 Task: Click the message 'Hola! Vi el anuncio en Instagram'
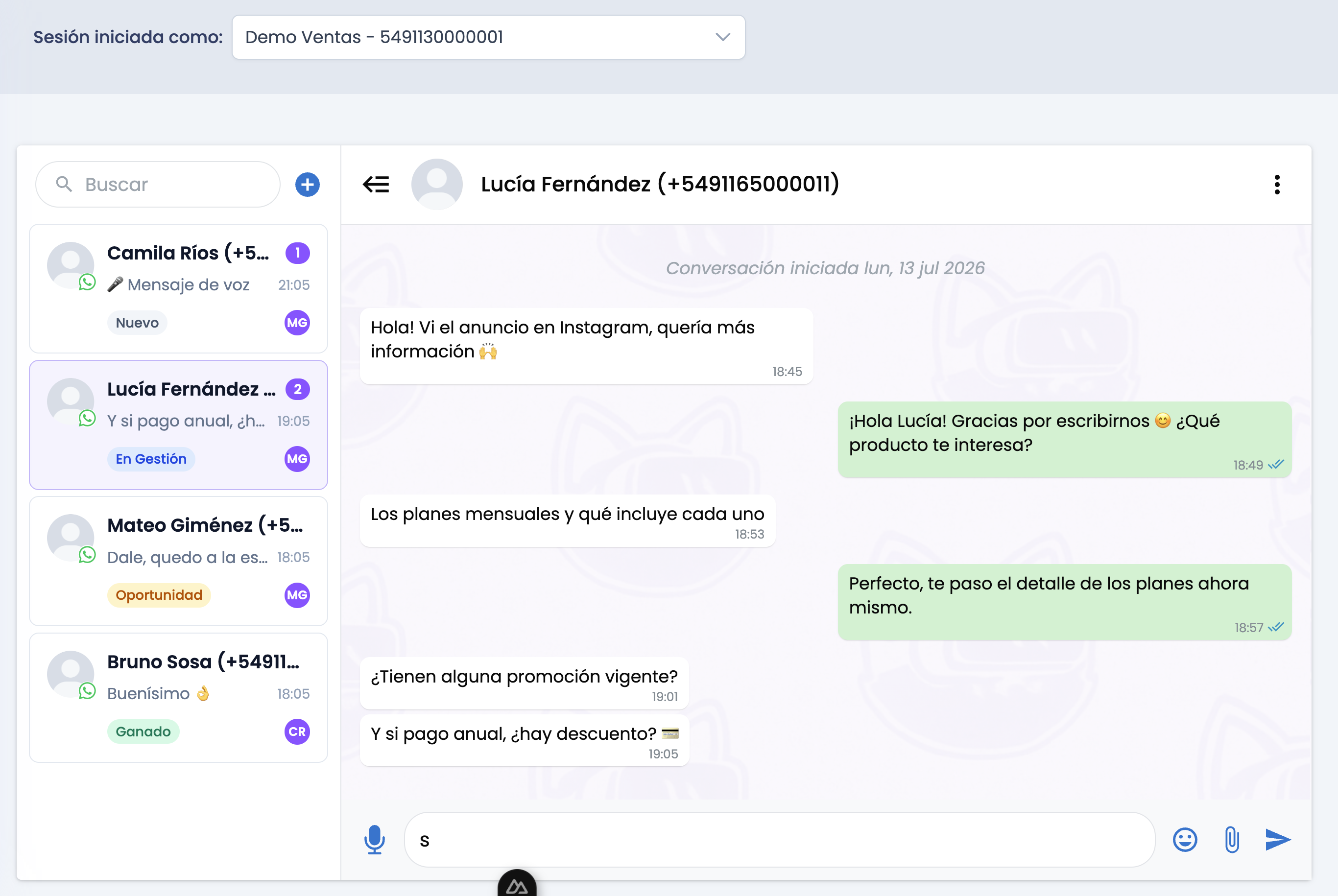(x=586, y=346)
